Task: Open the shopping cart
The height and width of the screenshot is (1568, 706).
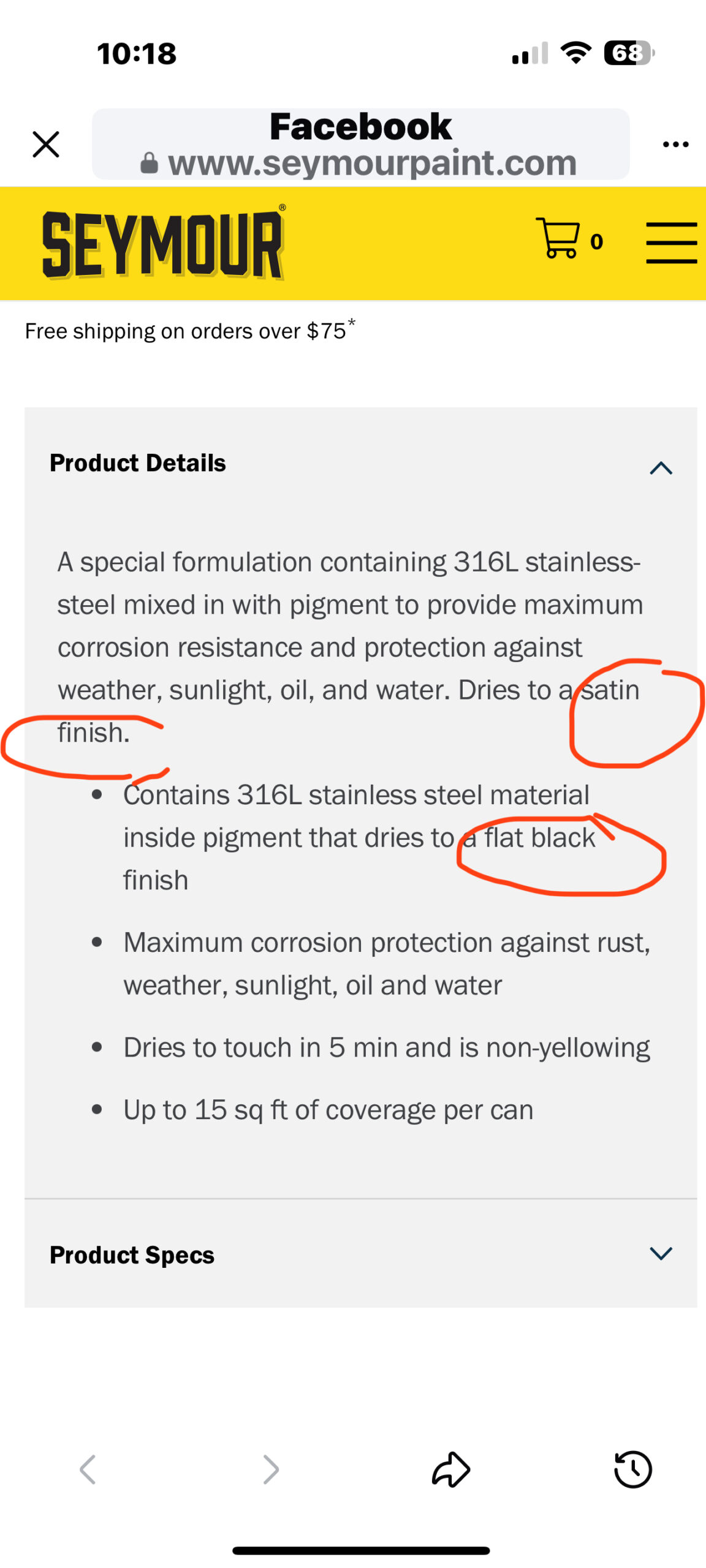Action: [557, 238]
